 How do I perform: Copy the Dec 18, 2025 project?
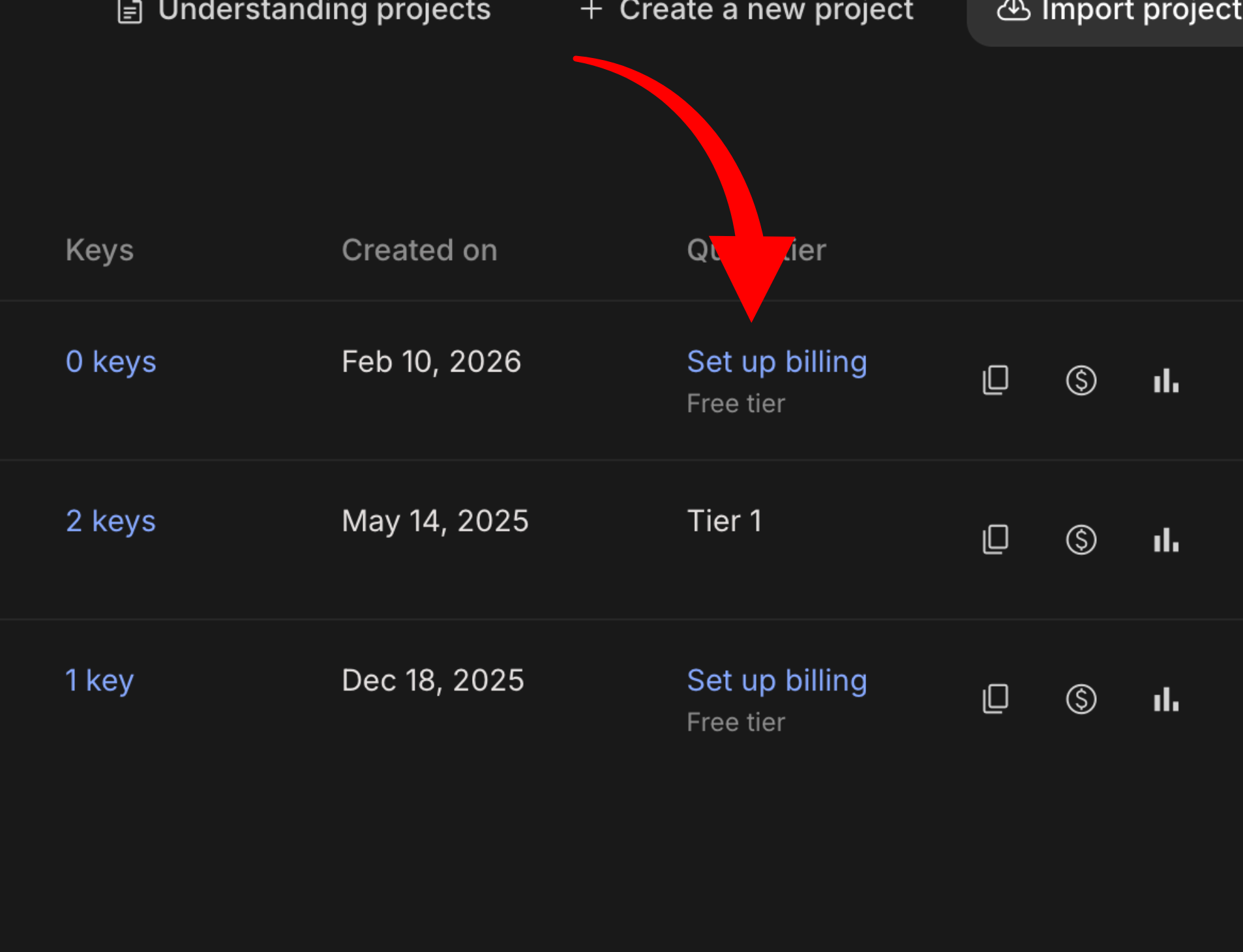(995, 699)
